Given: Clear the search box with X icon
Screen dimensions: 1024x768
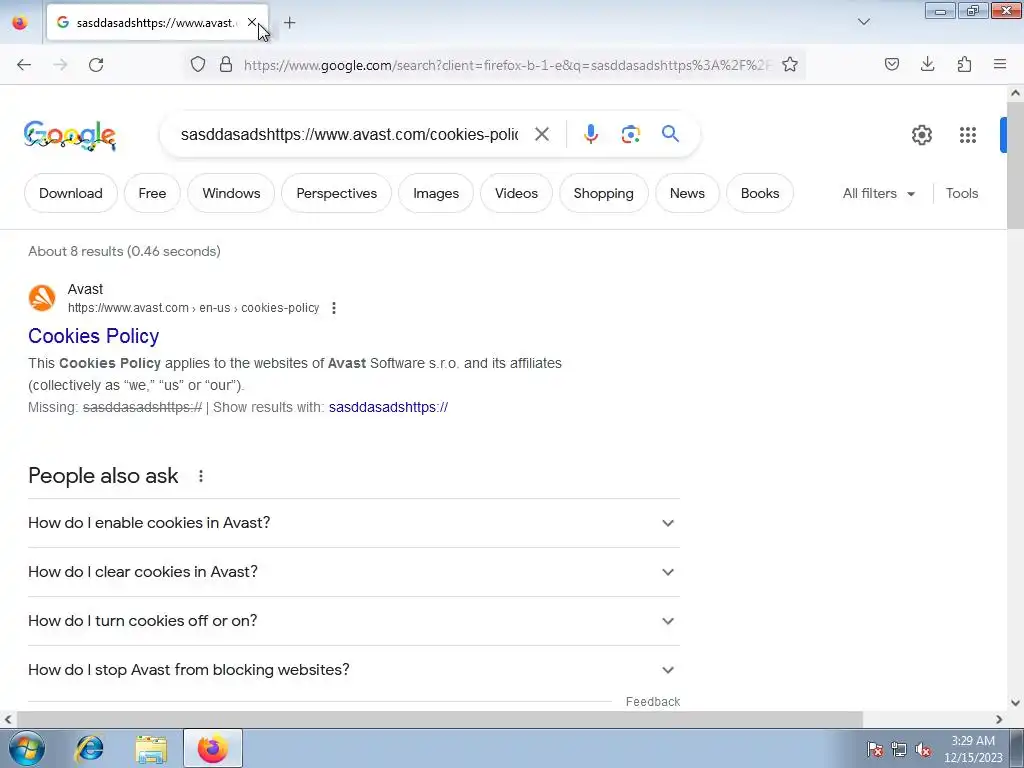Looking at the screenshot, I should pos(541,134).
